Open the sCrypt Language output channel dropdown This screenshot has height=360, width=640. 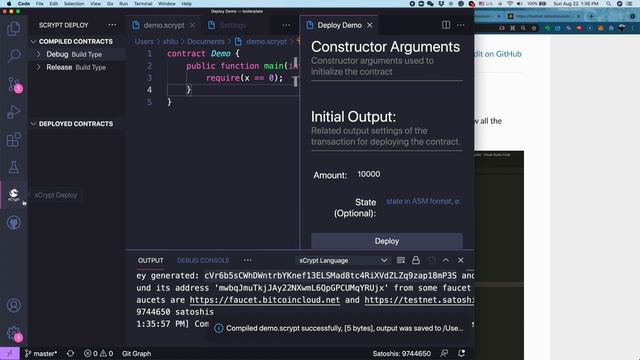click(343, 260)
